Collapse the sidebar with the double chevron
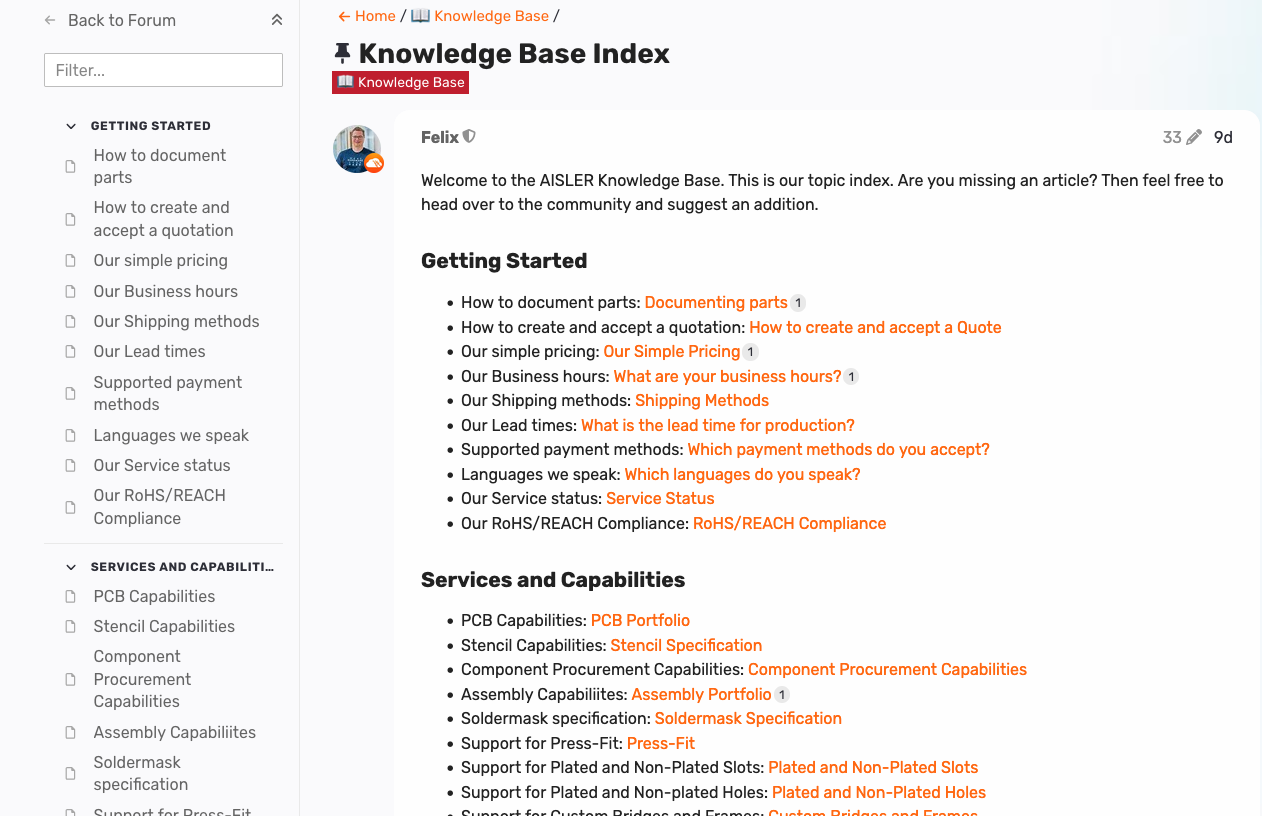This screenshot has height=816, width=1262. [277, 20]
